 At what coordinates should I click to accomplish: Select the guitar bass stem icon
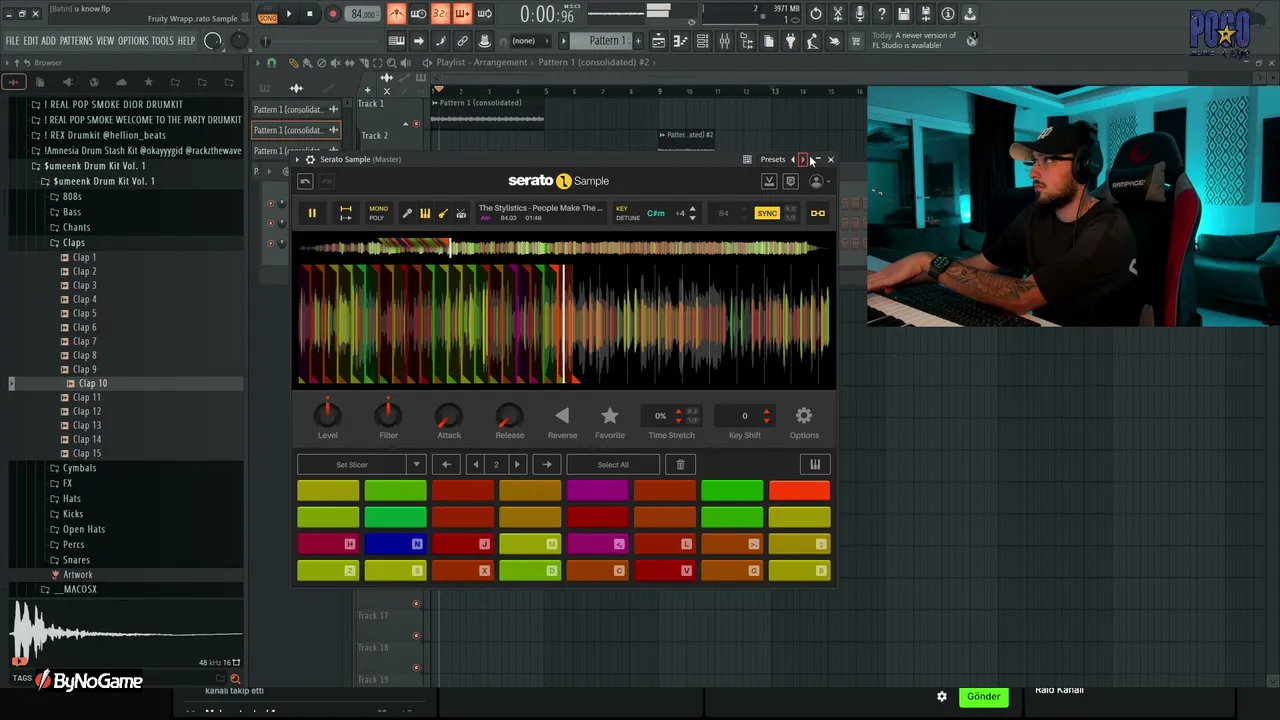[x=443, y=213]
